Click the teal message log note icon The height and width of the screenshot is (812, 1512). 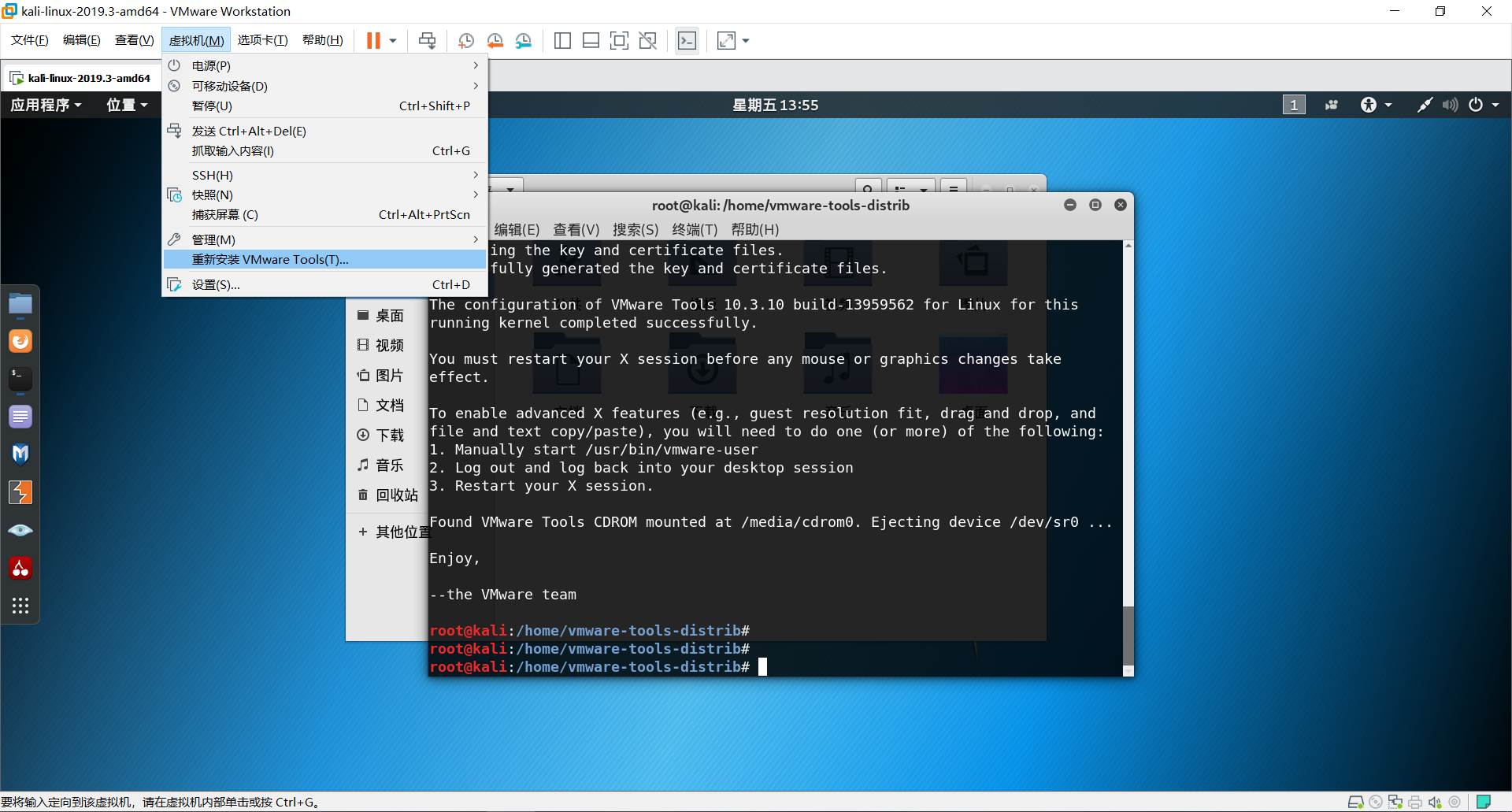1484,803
